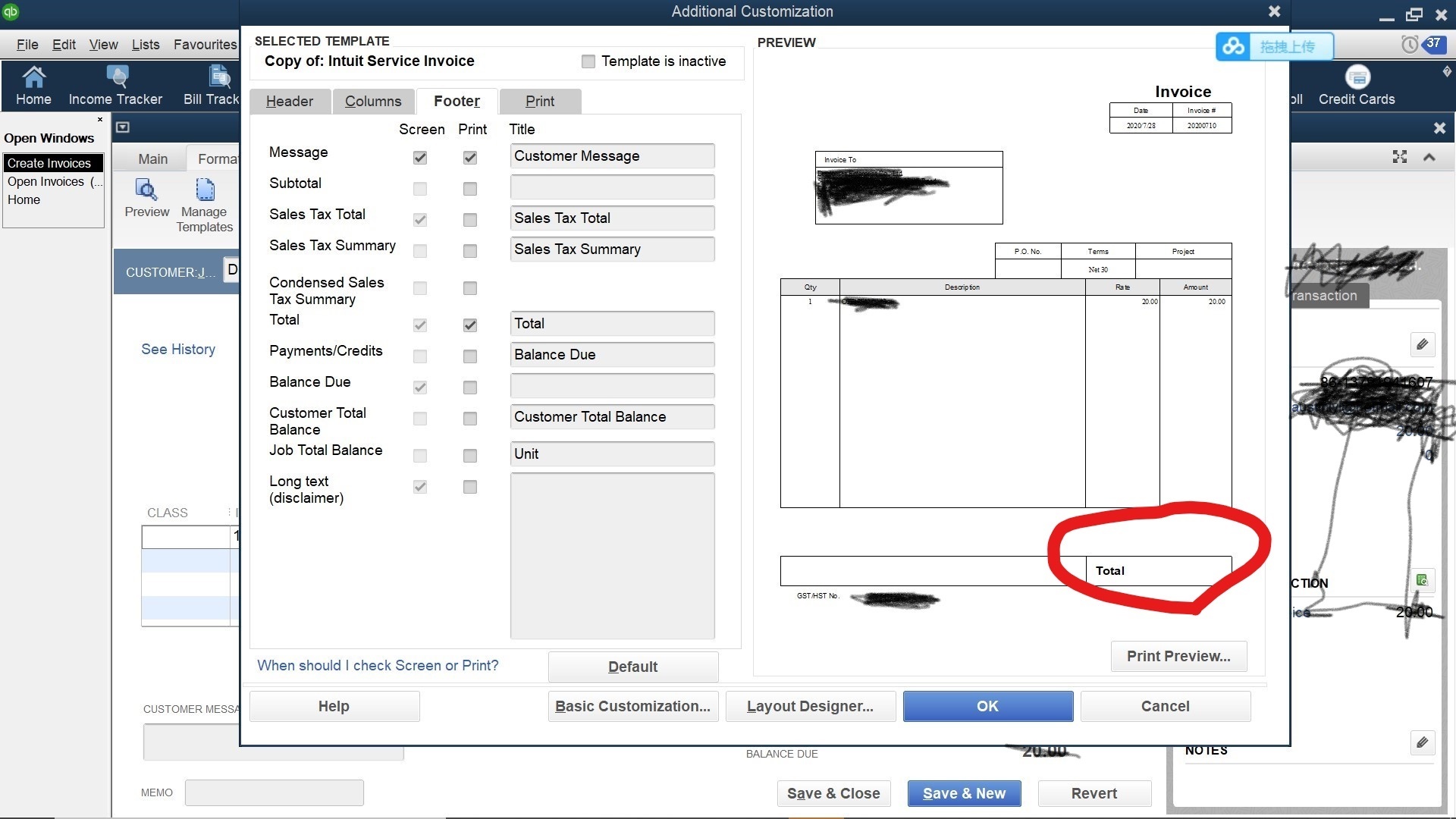Image resolution: width=1456 pixels, height=819 pixels.
Task: Open the dropdown arrow beside Main tab
Action: pos(123,127)
